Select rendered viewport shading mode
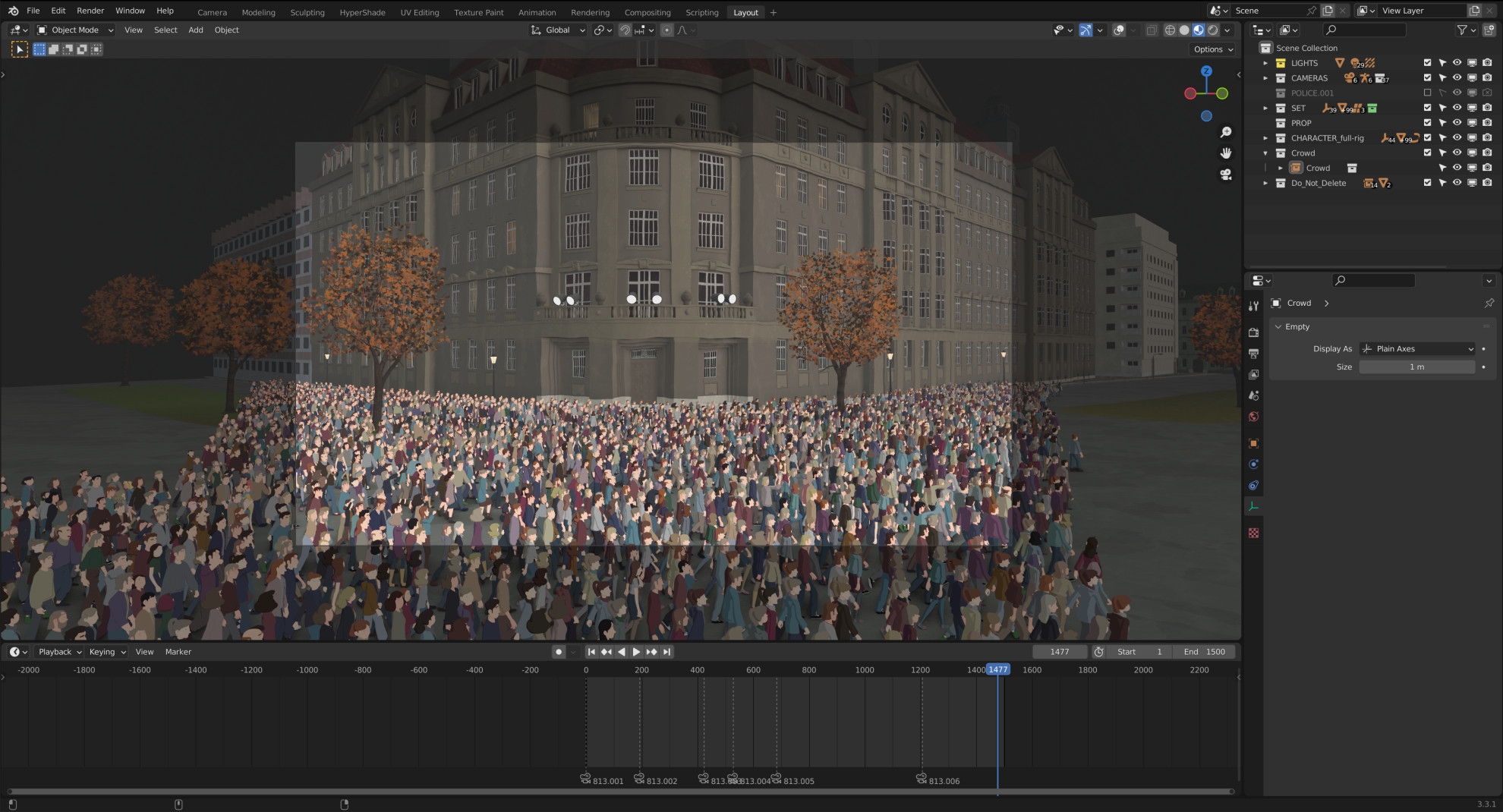 1213,30
